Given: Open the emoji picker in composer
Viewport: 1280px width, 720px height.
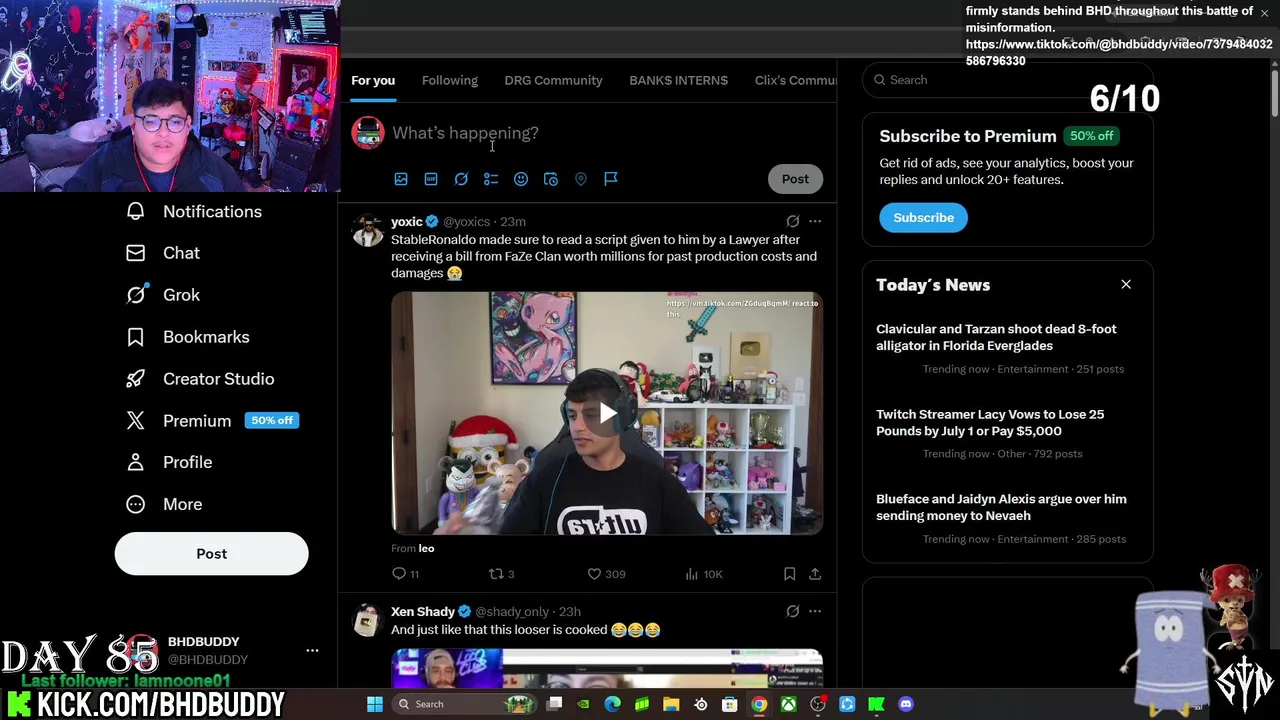Looking at the screenshot, I should point(521,179).
